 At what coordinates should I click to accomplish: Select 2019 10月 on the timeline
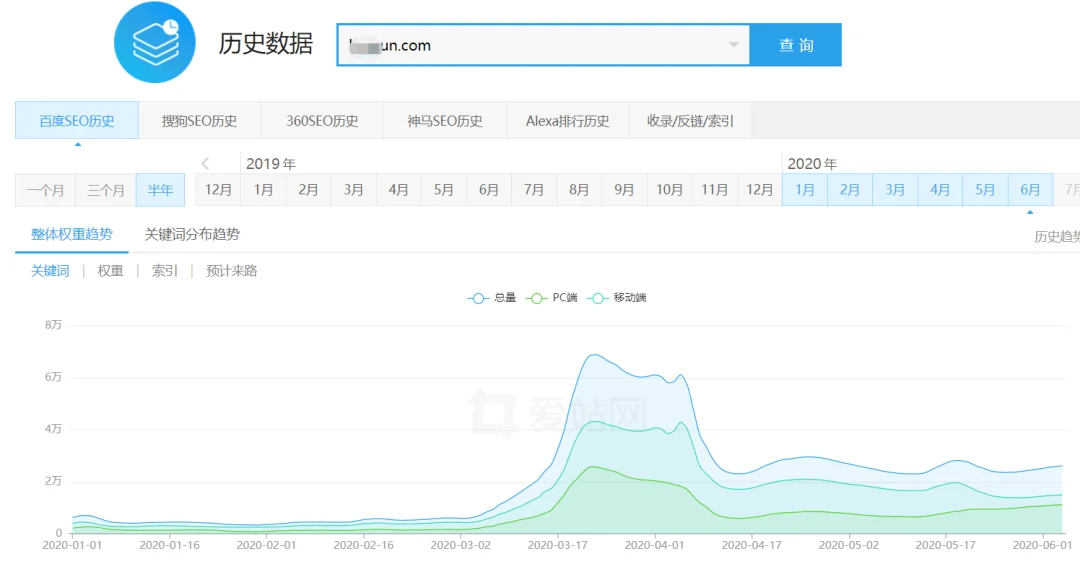click(x=669, y=189)
